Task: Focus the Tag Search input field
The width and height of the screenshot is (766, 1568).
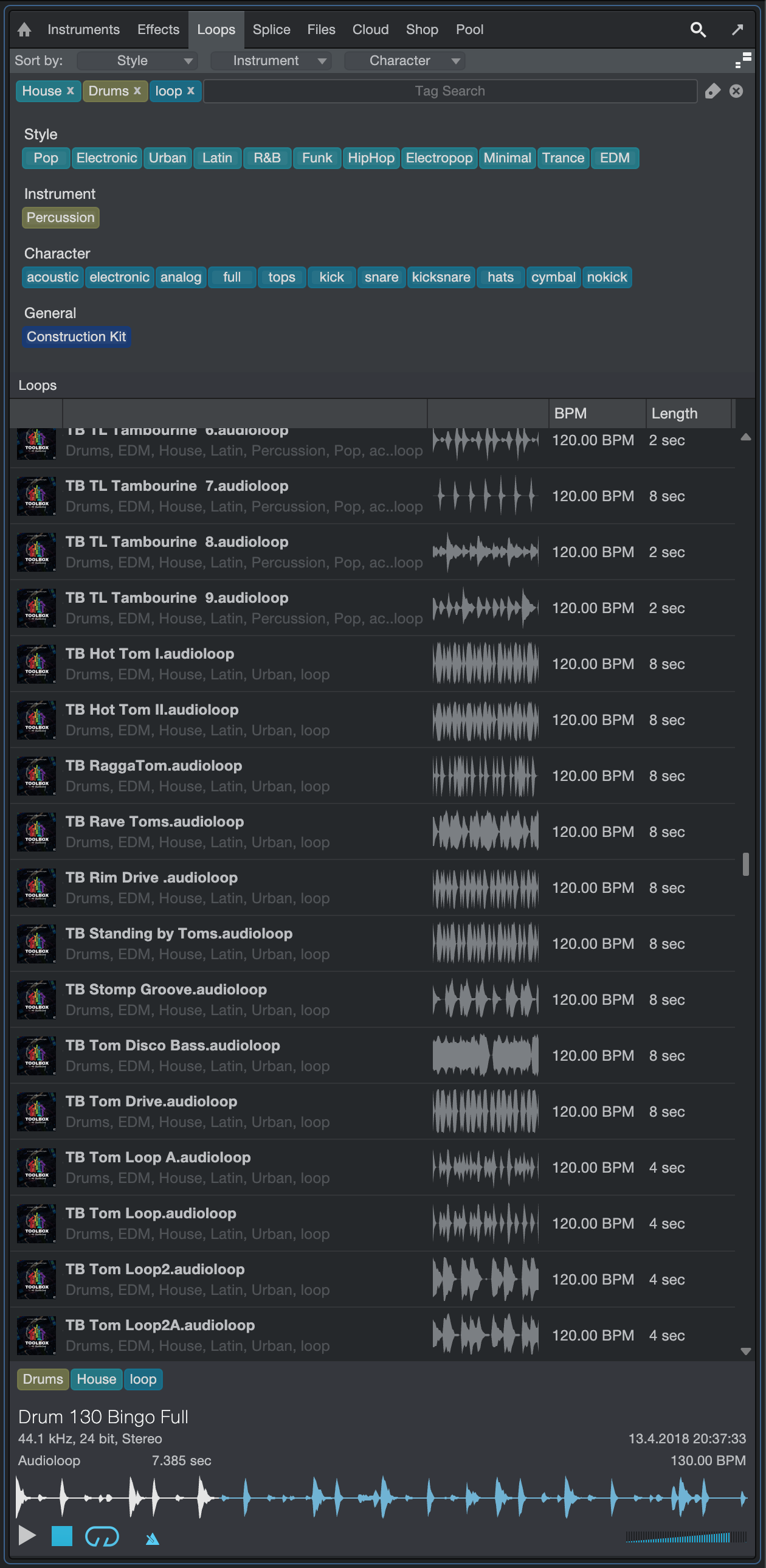Action: tap(450, 91)
